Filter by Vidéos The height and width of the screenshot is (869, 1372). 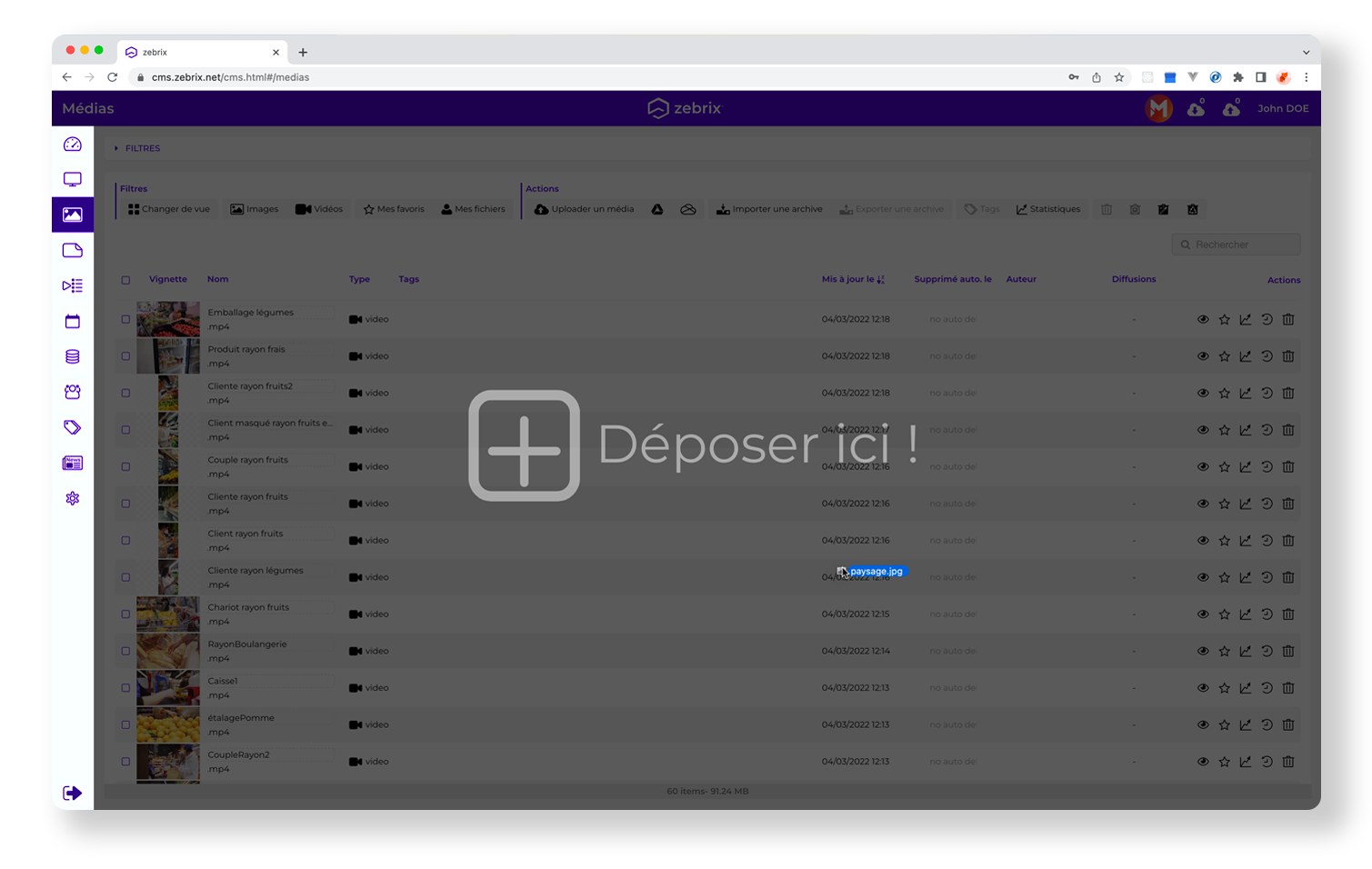point(319,210)
